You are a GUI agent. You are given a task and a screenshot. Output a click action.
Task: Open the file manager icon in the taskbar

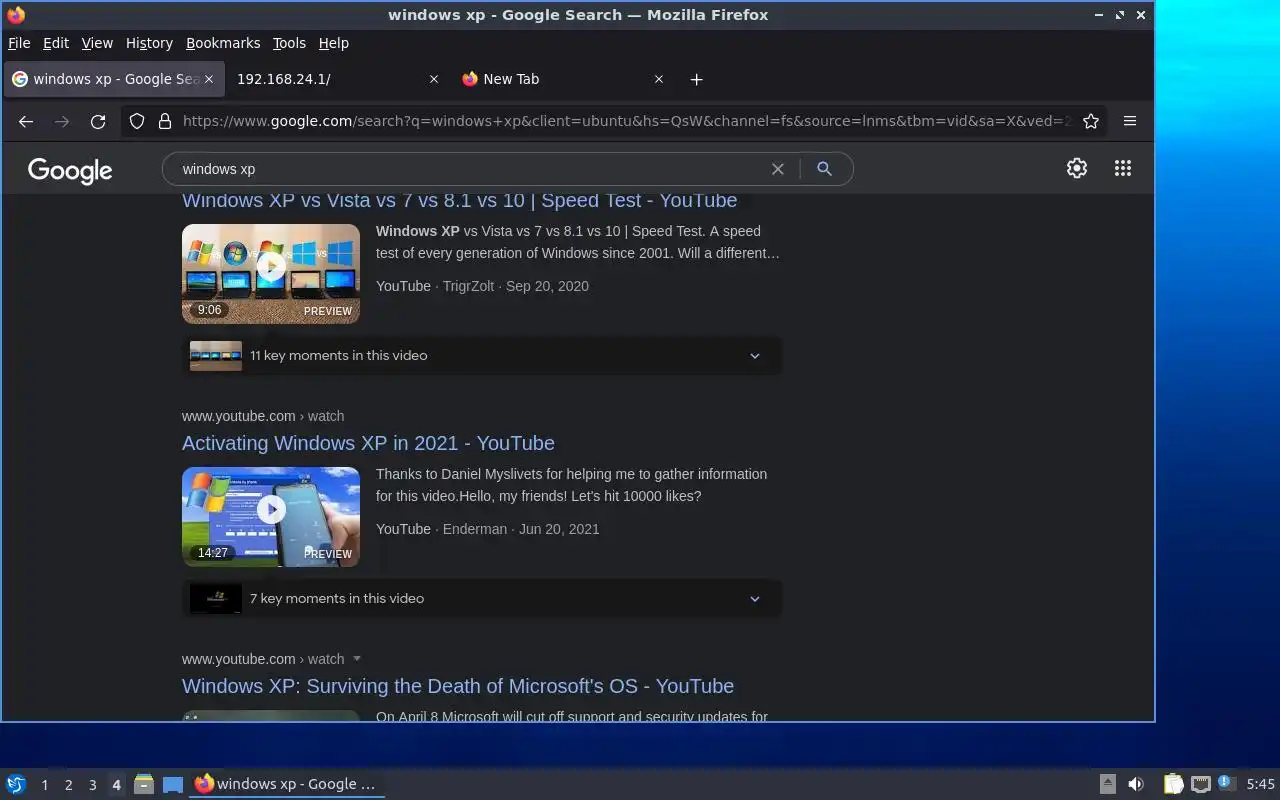(x=143, y=784)
